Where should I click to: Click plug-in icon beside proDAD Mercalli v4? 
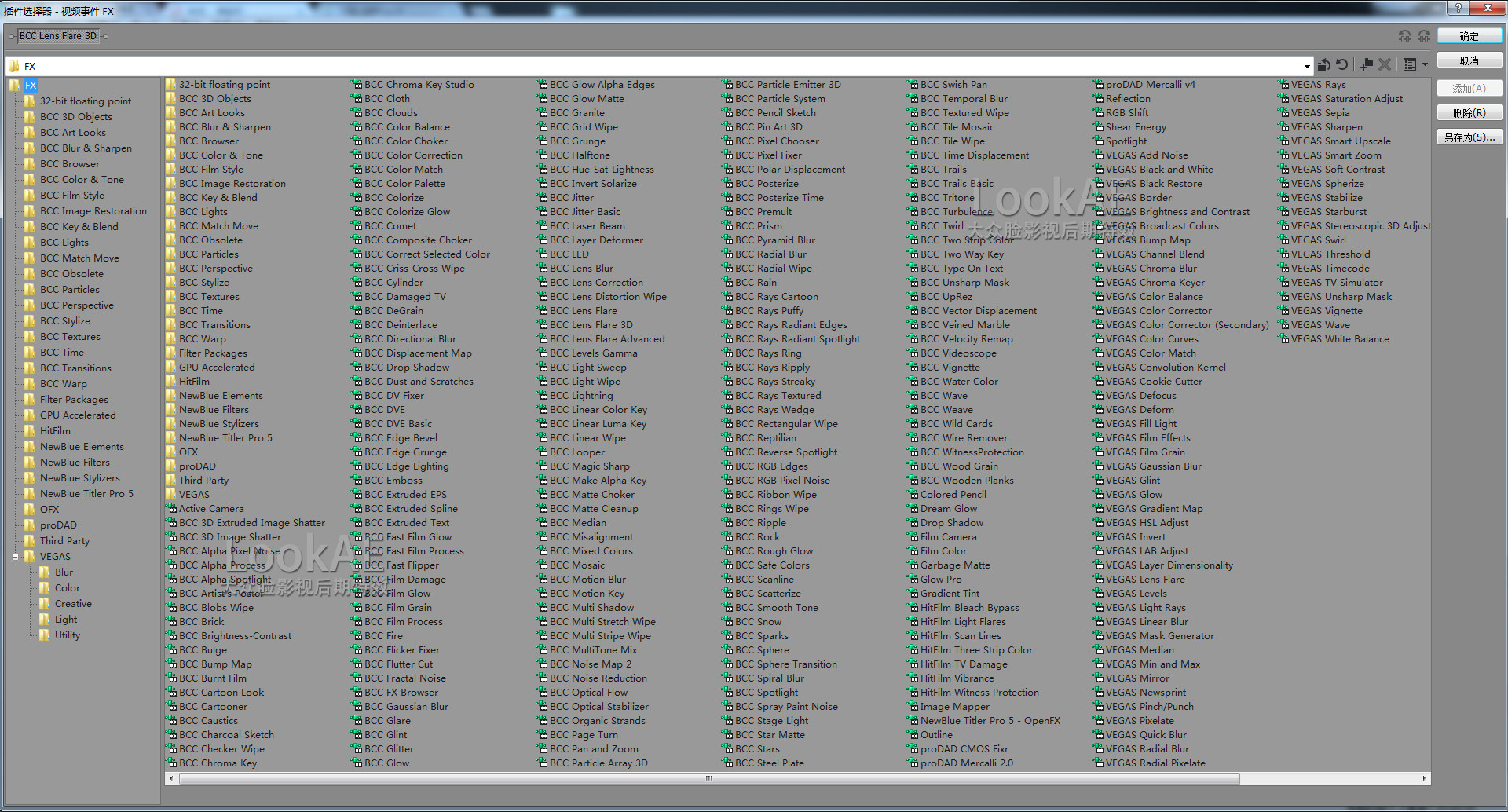pos(1098,85)
